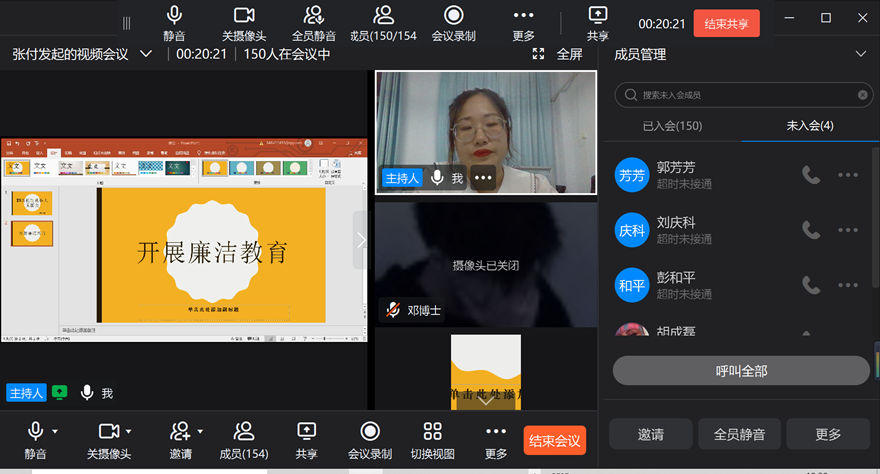Open 共享 screen share in bottom toolbar
Image resolution: width=880 pixels, height=474 pixels.
tap(306, 431)
